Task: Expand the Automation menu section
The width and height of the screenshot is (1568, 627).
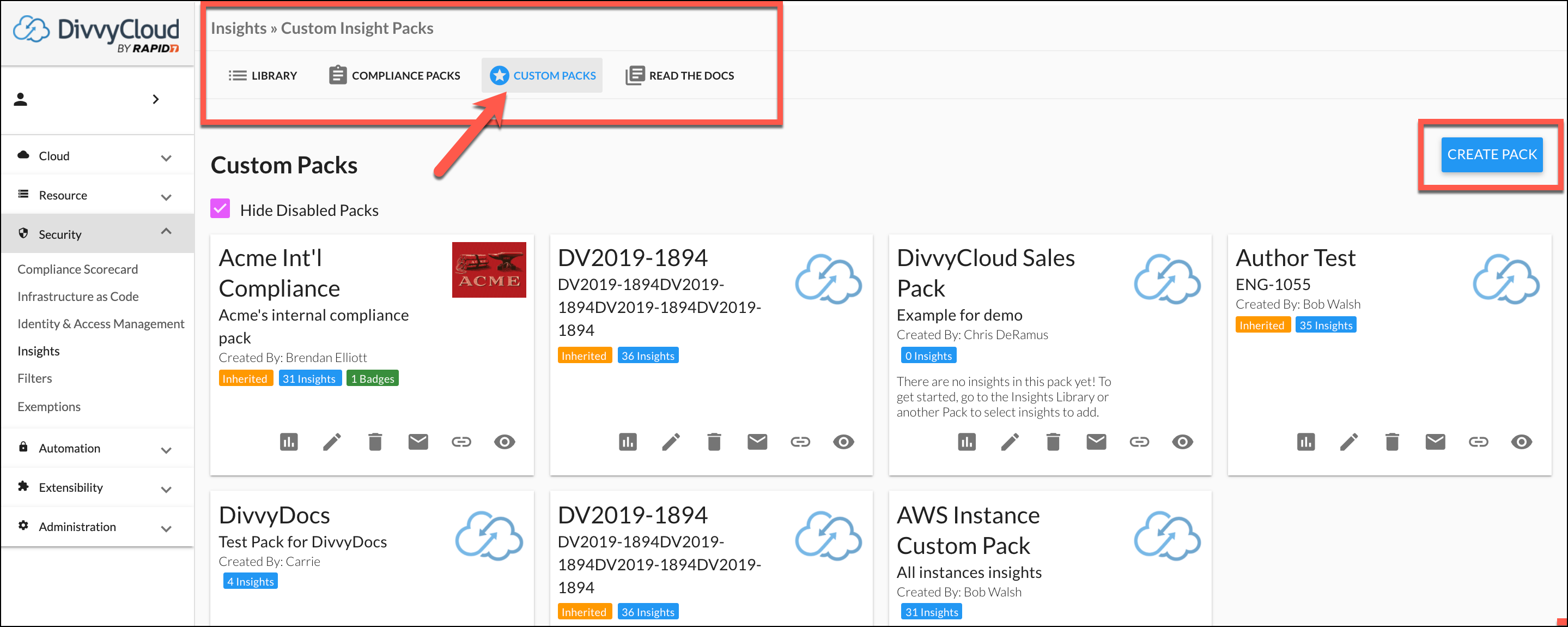Action: pos(98,448)
